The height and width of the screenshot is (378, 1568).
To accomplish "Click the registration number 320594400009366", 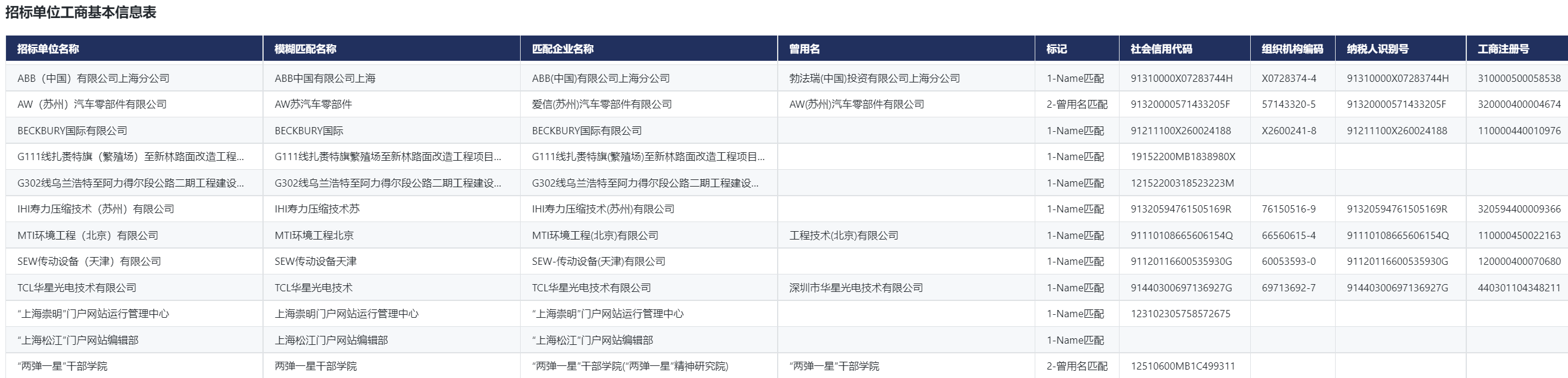I will coord(1519,209).
